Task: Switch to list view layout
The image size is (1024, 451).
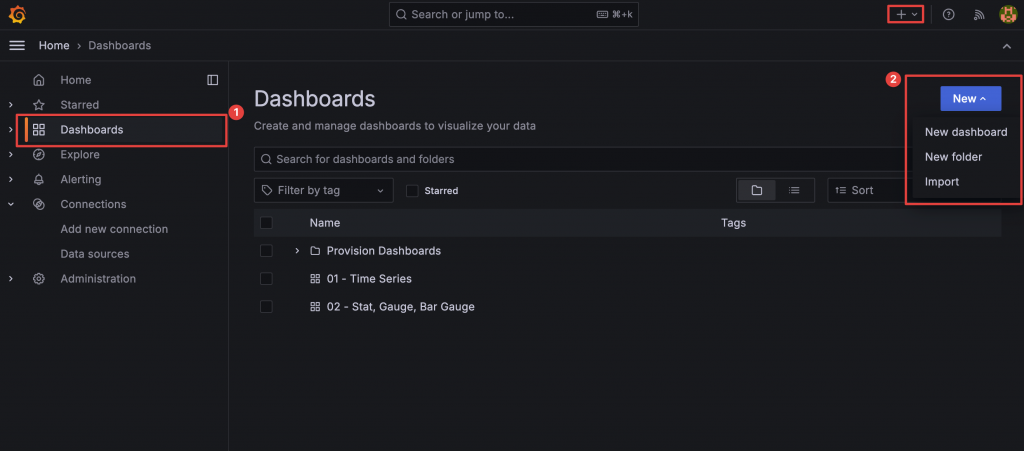Action: tap(794, 190)
